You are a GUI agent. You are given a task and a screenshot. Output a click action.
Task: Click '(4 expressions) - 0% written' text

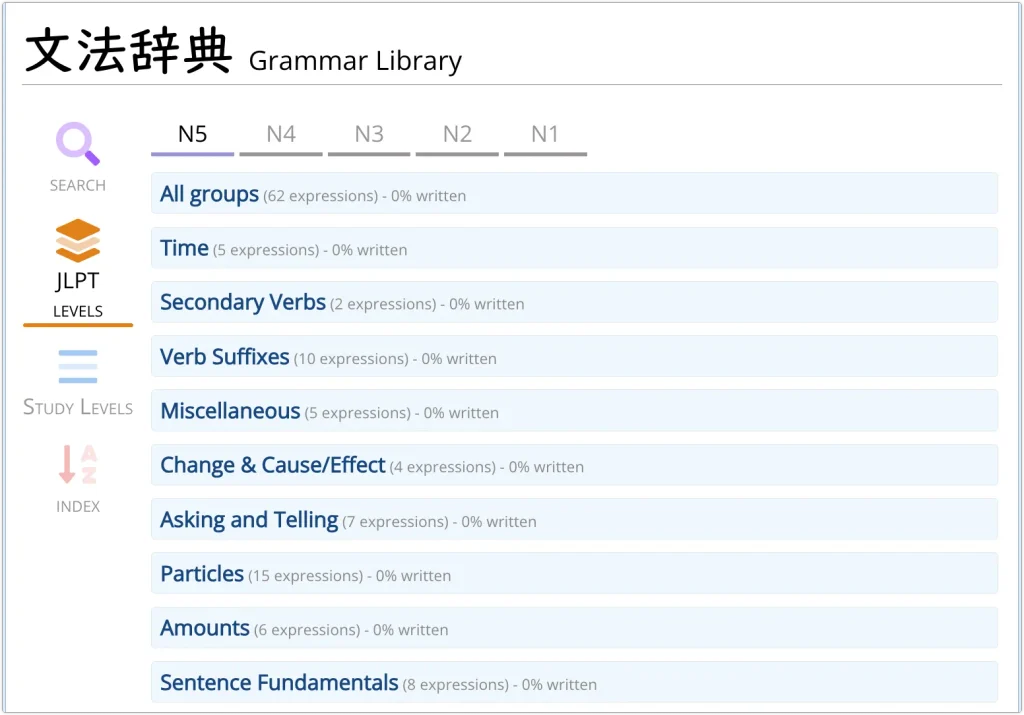click(x=487, y=467)
